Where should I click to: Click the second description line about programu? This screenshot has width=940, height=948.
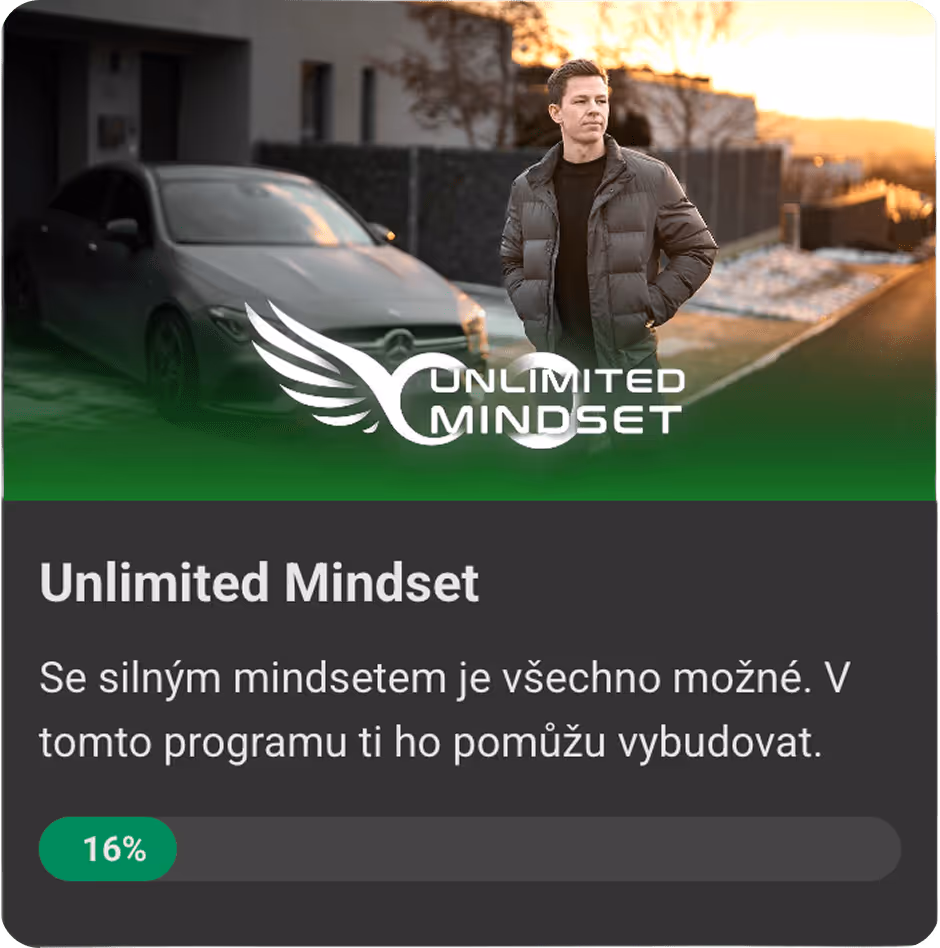click(430, 742)
